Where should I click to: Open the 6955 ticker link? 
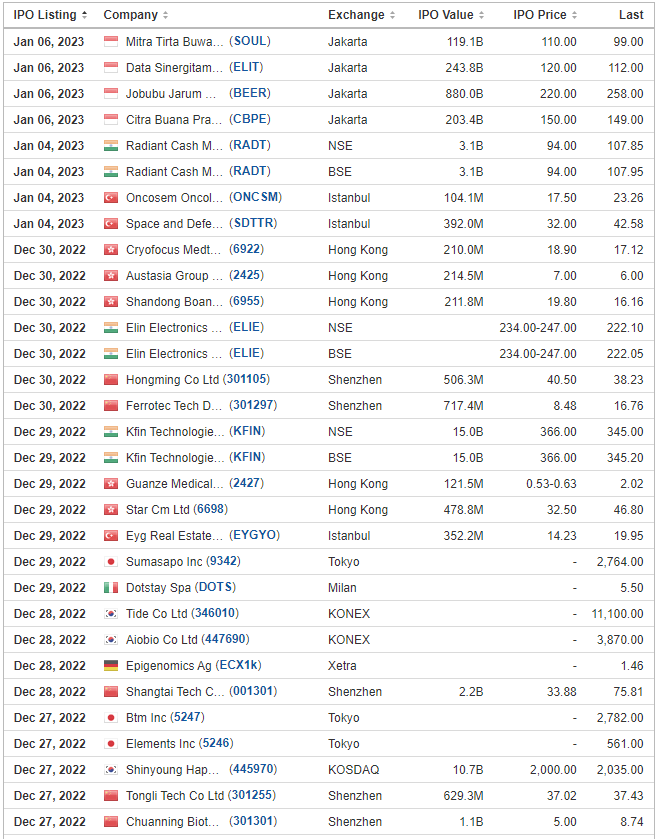click(247, 301)
